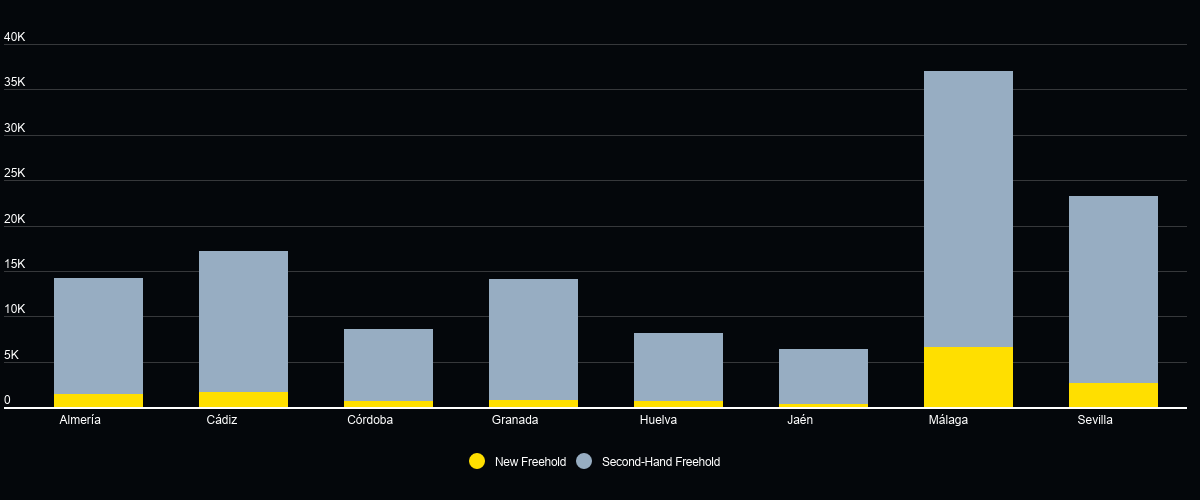
Task: Toggle the New Freehold legend label
Action: [530, 462]
